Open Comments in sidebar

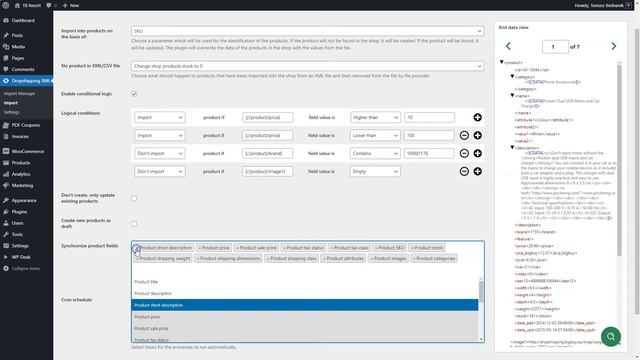click(23, 69)
